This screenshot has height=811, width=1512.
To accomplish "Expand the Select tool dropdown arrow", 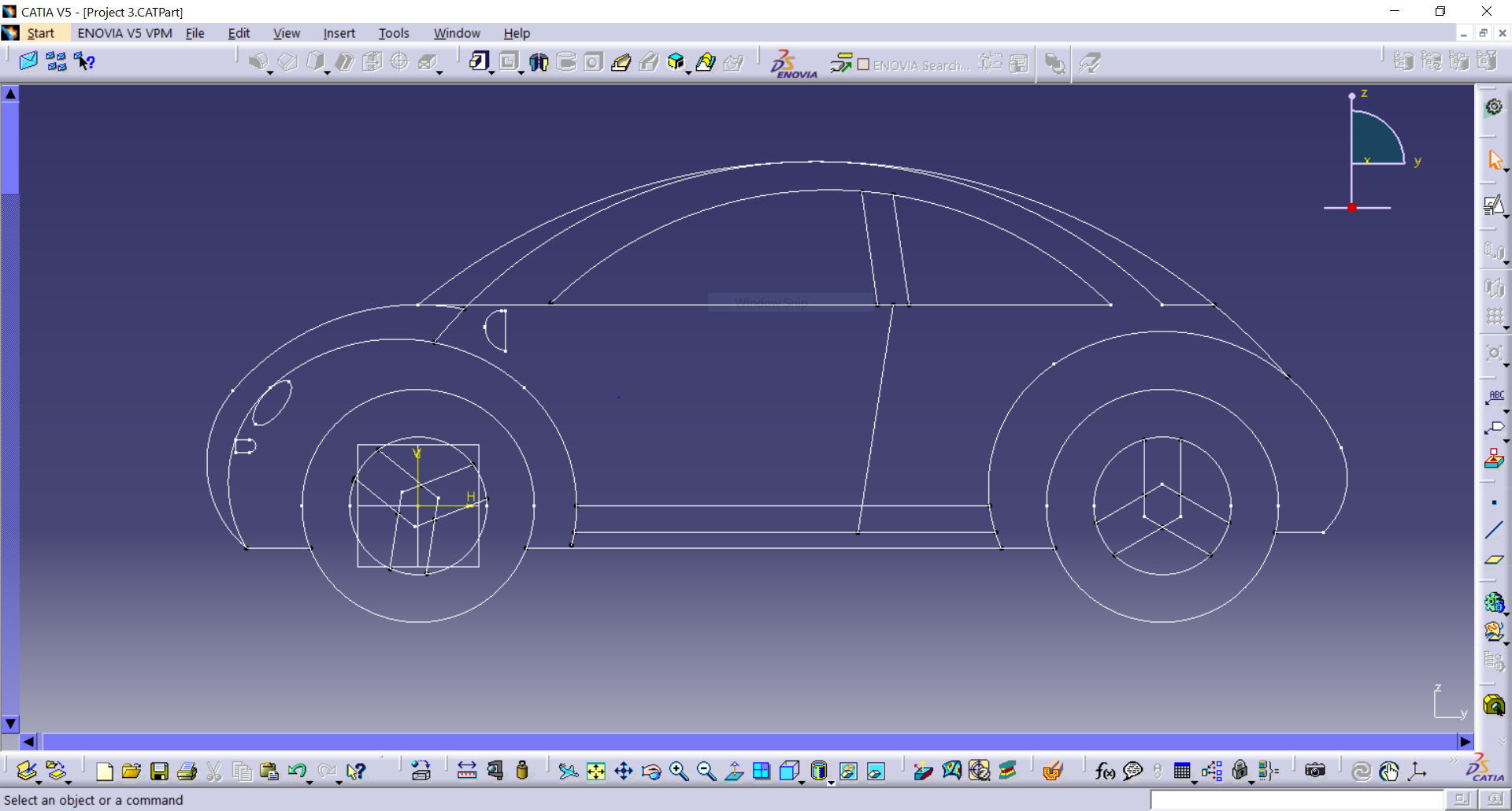I will [1506, 170].
